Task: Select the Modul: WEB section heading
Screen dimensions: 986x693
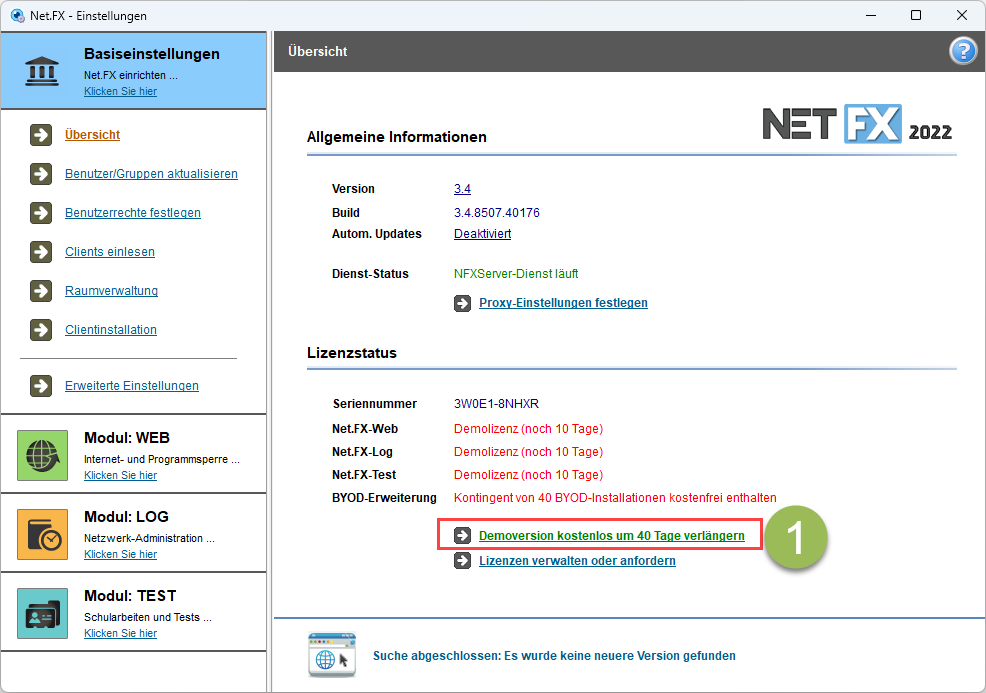Action: (x=127, y=438)
